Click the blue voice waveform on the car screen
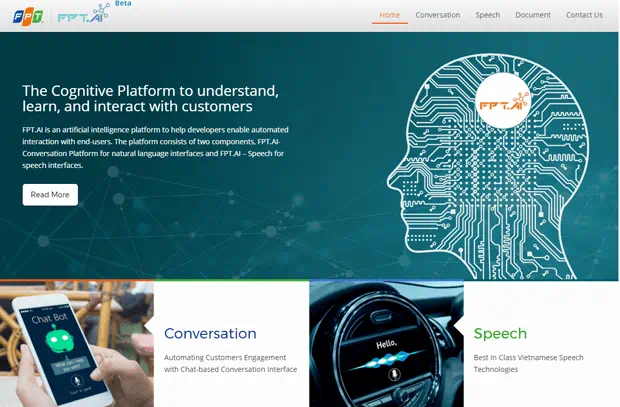Viewport: 620px width, 407px height. click(x=387, y=358)
